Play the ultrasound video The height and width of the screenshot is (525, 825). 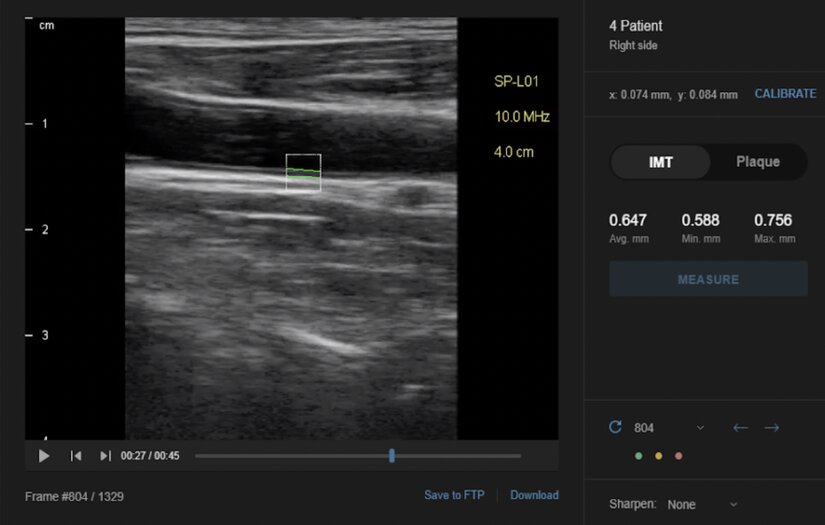pyautogui.click(x=44, y=456)
